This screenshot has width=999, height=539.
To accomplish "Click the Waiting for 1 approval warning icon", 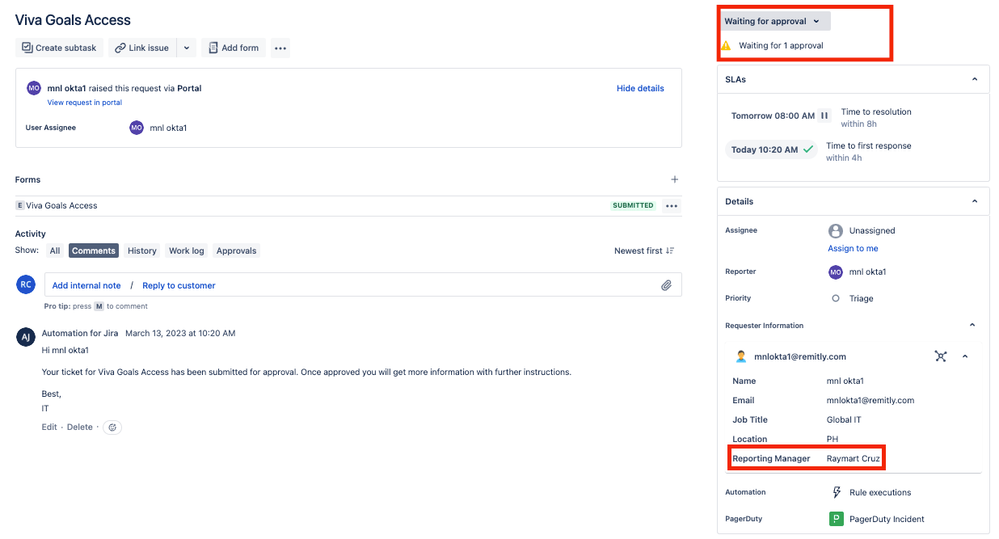I will pos(726,46).
